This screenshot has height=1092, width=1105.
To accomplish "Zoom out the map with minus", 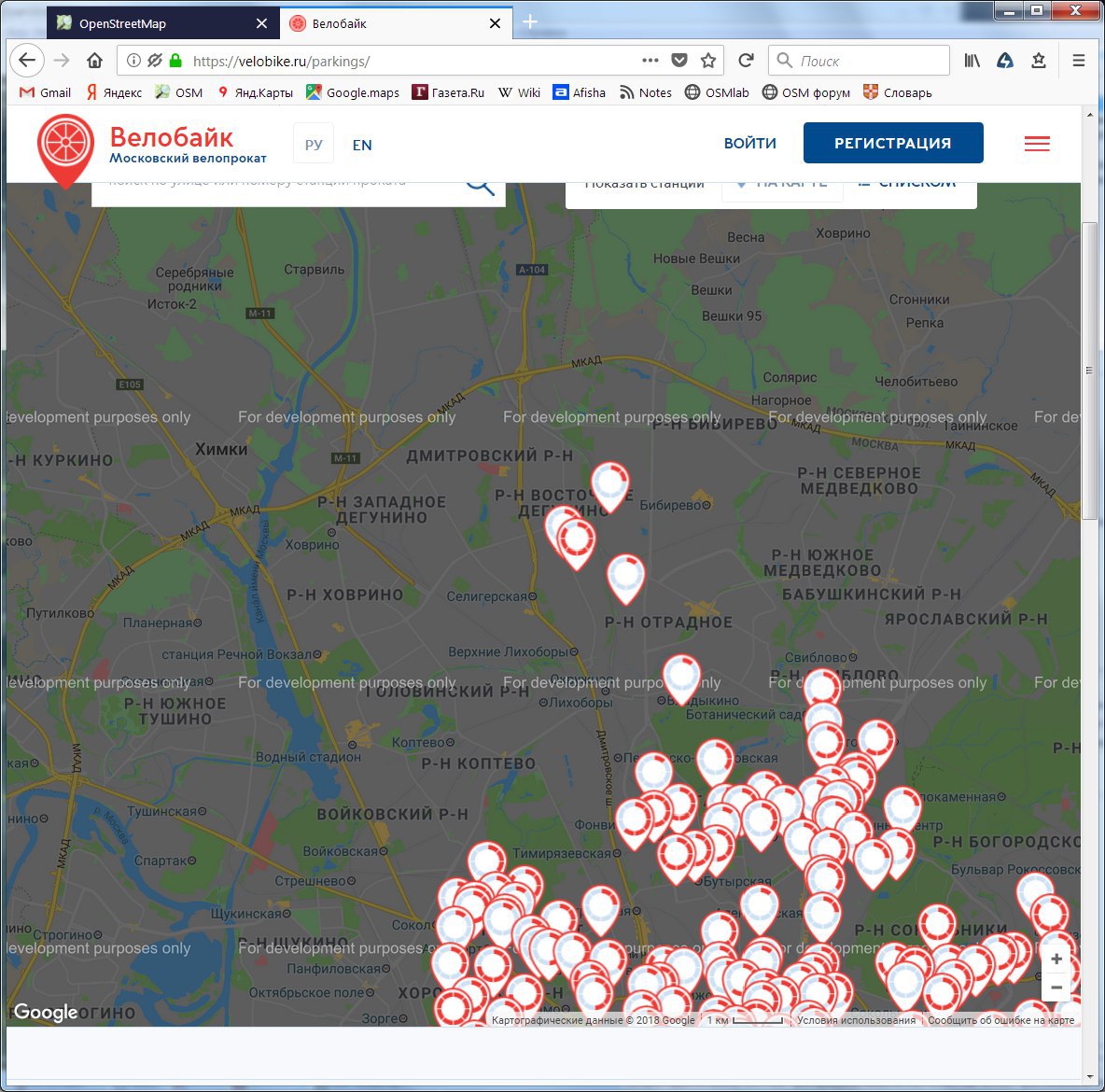I will point(1056,987).
